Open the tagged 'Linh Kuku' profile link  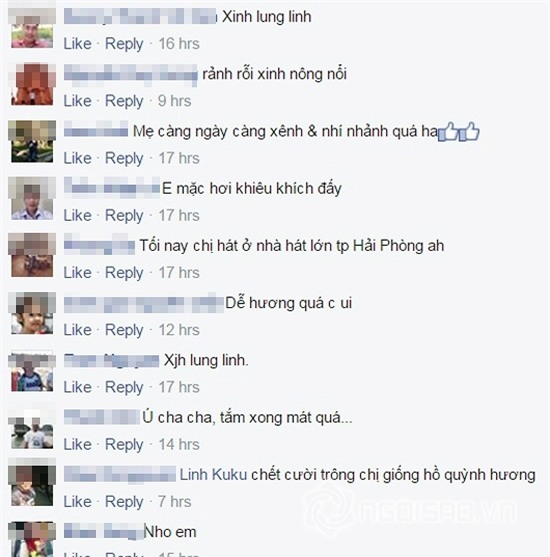(x=213, y=475)
